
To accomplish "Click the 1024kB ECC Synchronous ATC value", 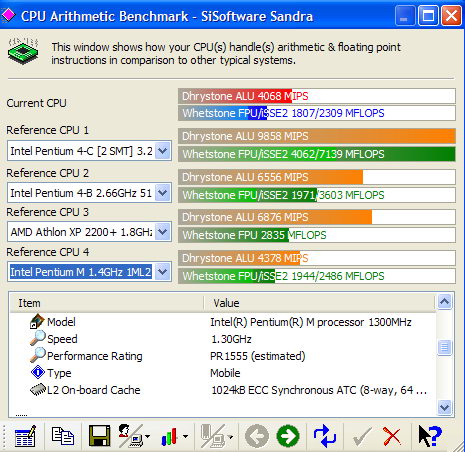I will tap(319, 390).
